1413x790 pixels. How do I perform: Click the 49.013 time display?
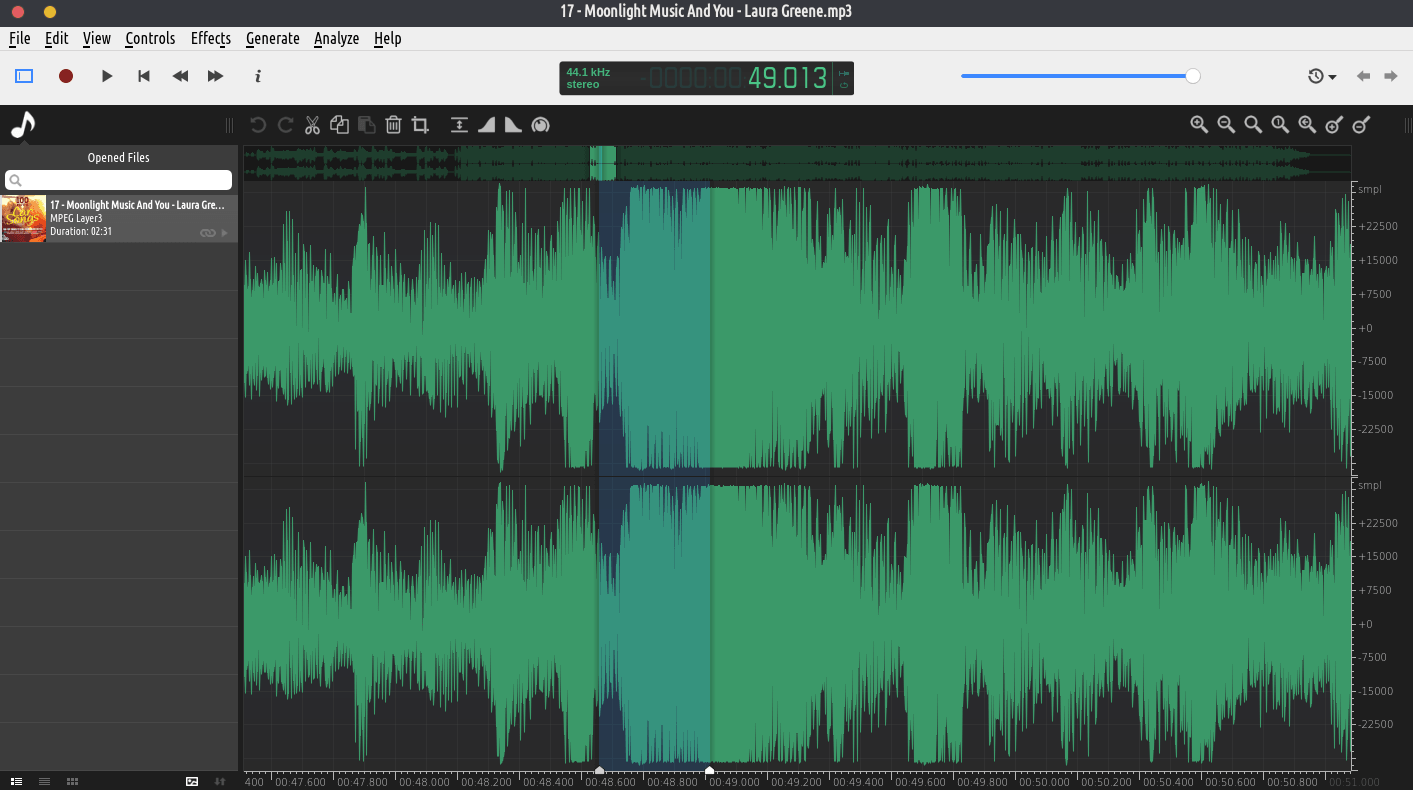pyautogui.click(x=788, y=78)
